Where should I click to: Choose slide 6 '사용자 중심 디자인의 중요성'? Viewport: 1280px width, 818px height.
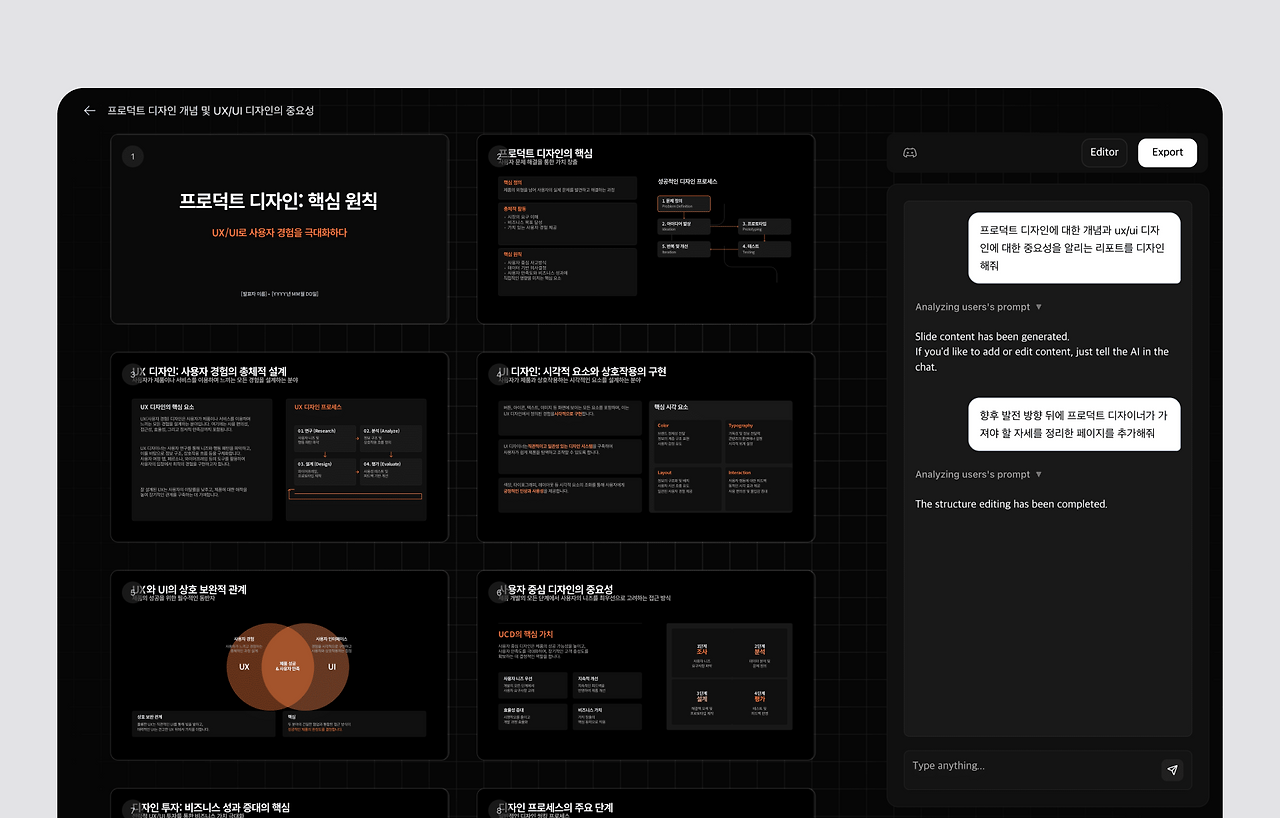646,665
